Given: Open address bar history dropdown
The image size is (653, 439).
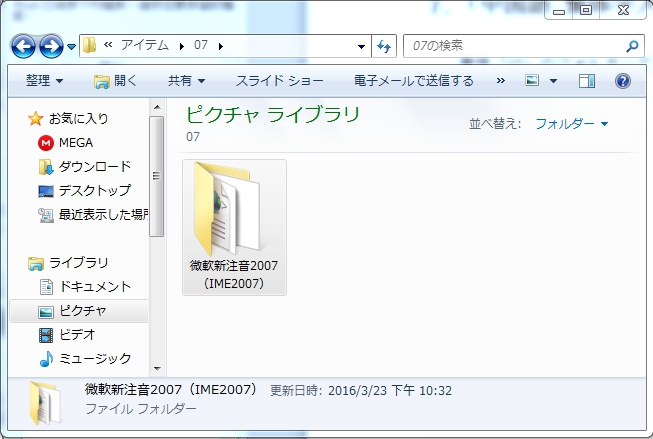Looking at the screenshot, I should (x=361, y=46).
